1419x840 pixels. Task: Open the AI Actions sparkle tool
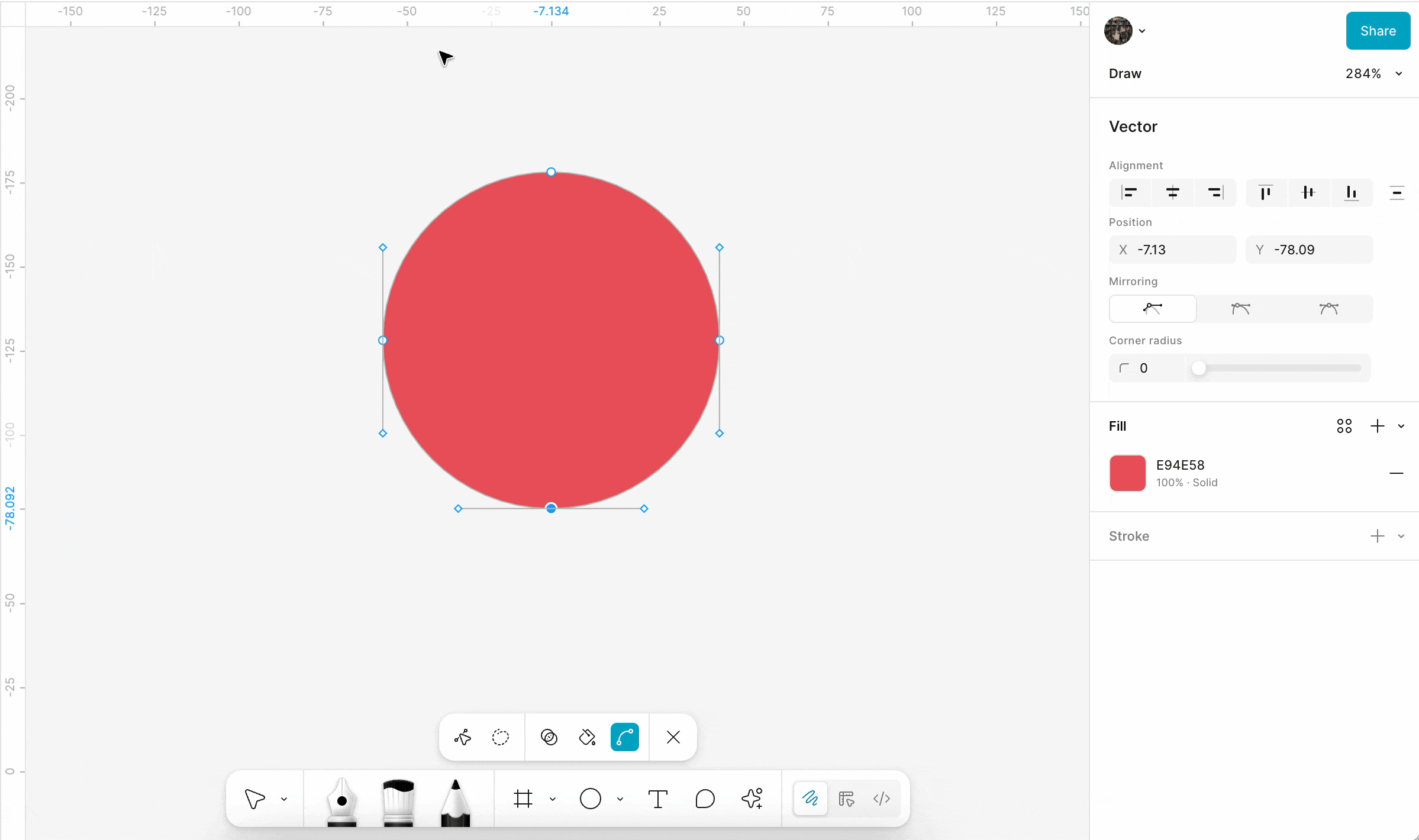tap(752, 799)
